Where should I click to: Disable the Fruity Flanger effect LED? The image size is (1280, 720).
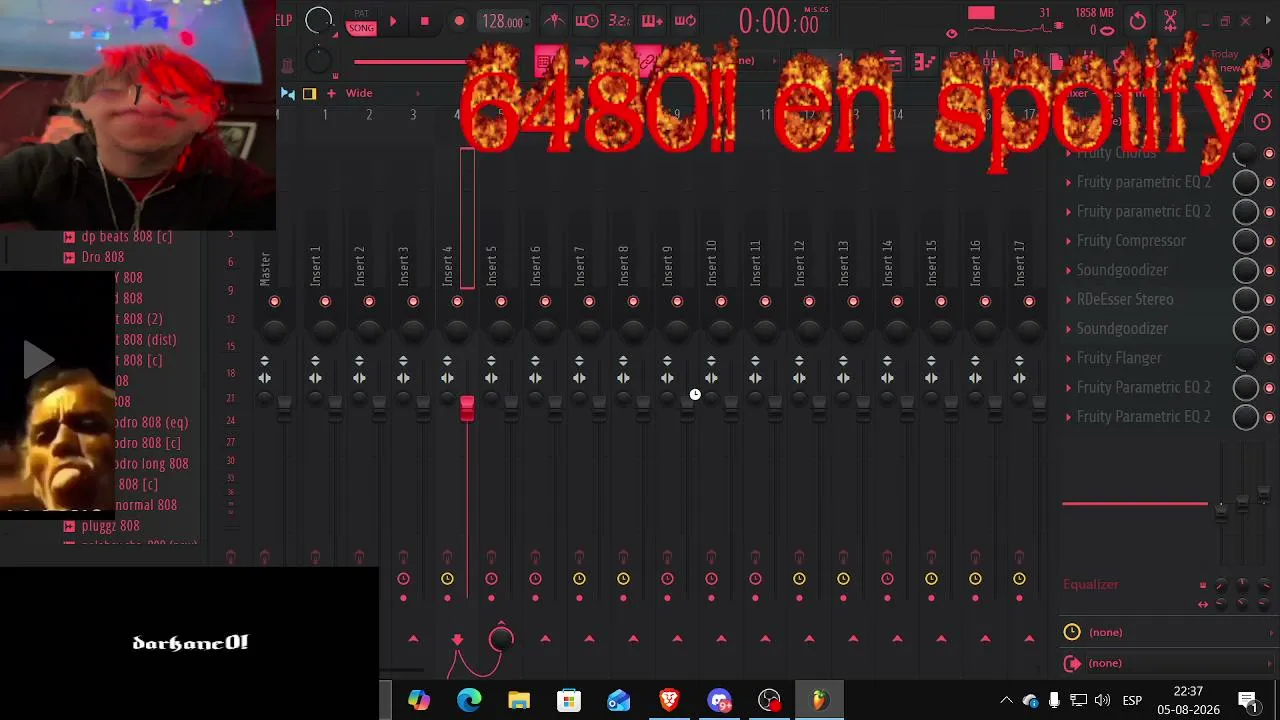[1269, 358]
